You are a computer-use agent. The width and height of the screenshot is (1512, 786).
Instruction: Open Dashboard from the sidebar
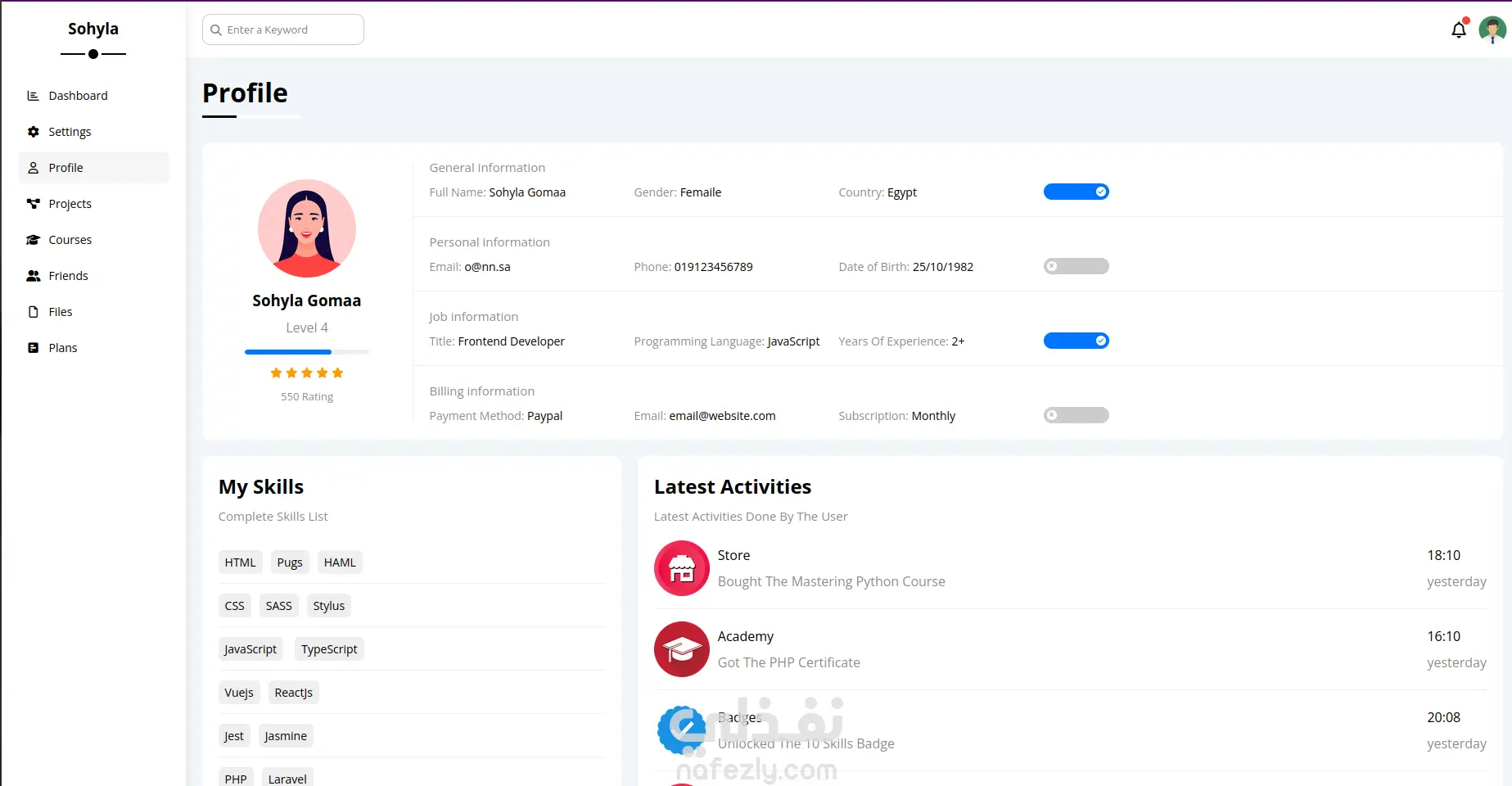pyautogui.click(x=93, y=96)
